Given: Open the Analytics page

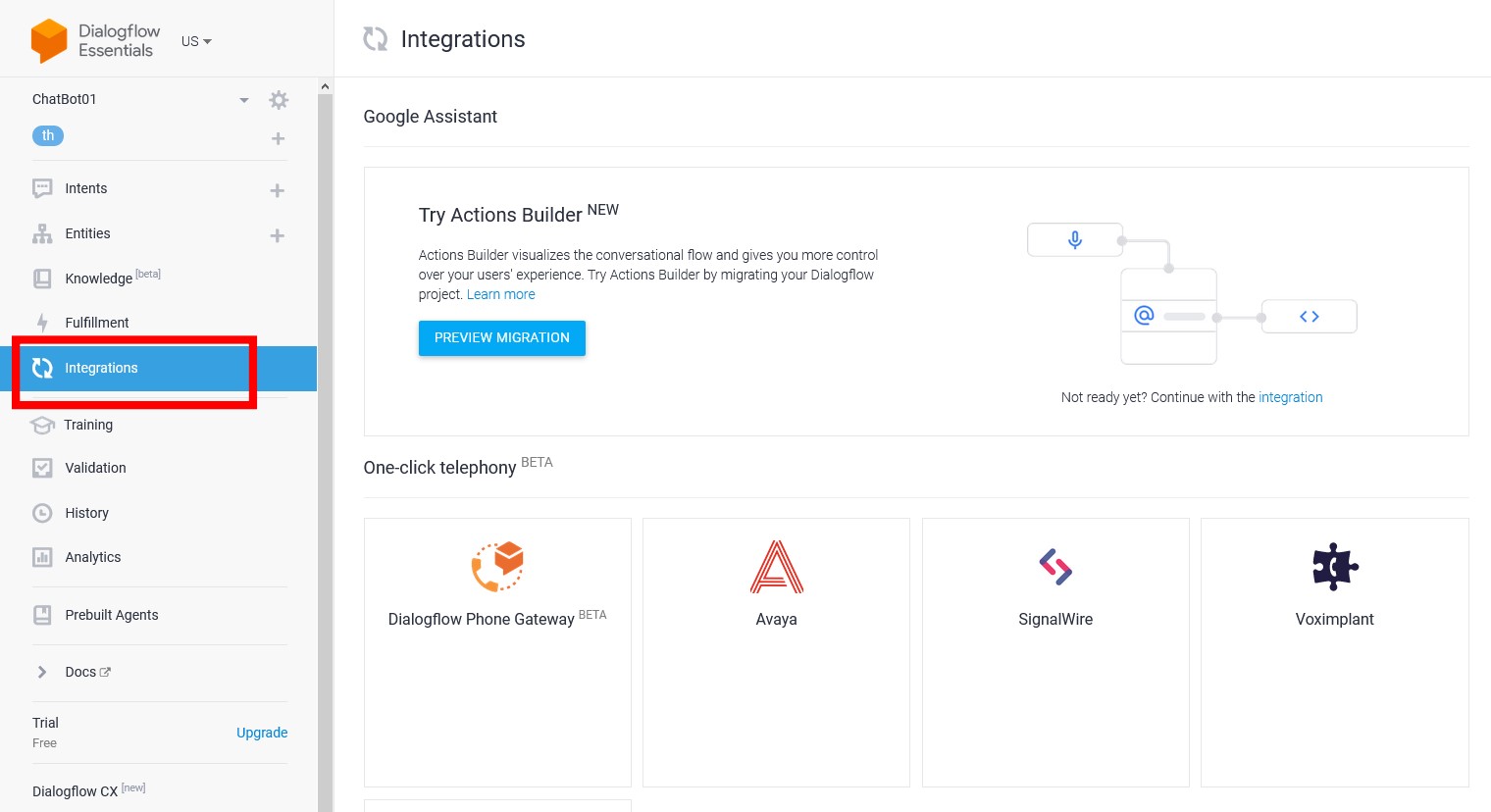Looking at the screenshot, I should (93, 557).
